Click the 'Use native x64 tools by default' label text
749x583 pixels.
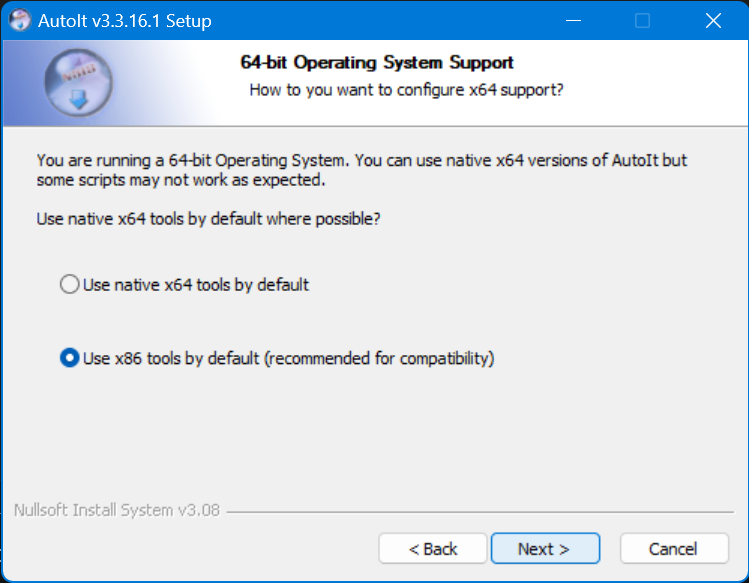(x=196, y=285)
